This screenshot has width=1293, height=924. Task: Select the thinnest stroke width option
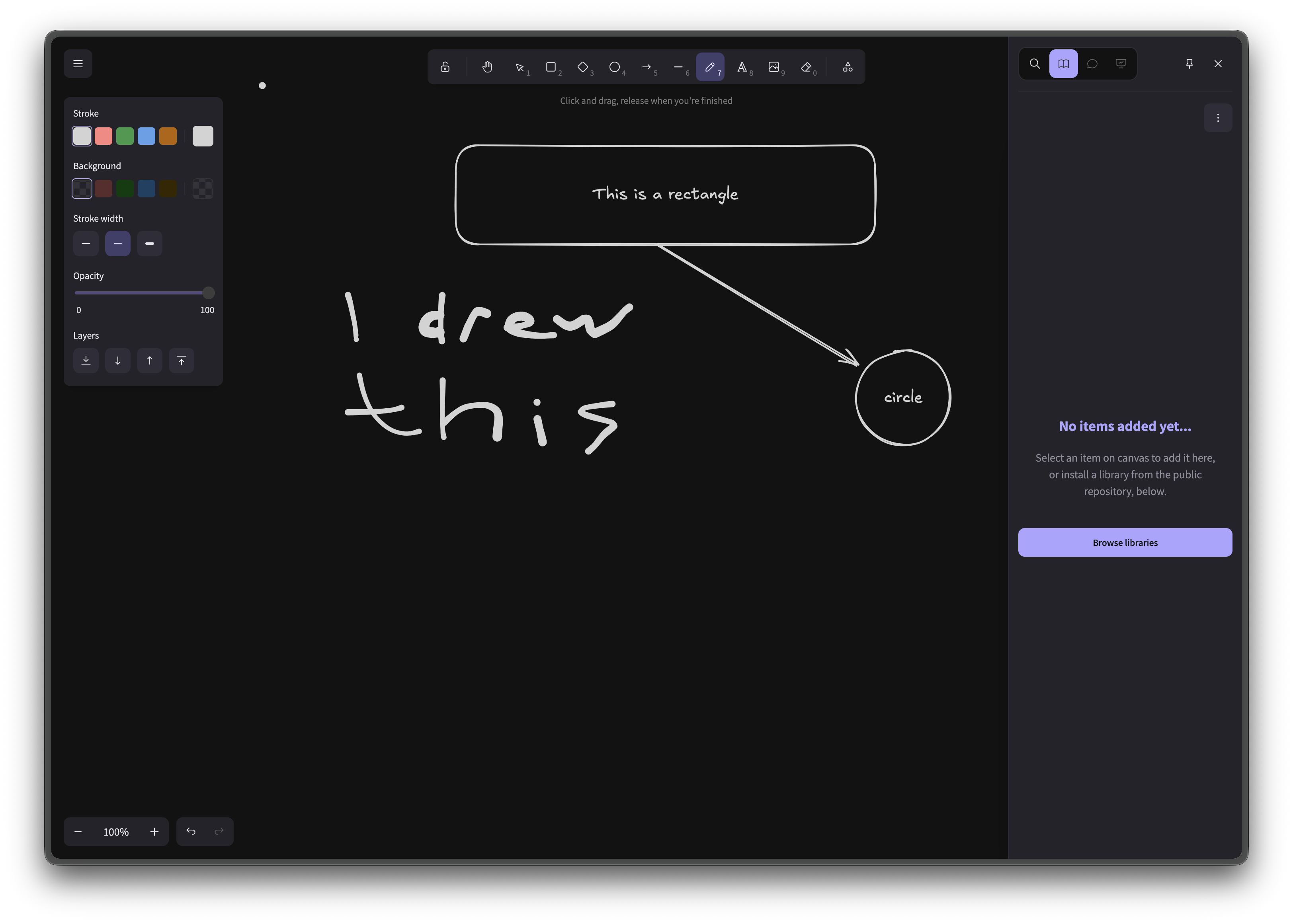point(86,244)
